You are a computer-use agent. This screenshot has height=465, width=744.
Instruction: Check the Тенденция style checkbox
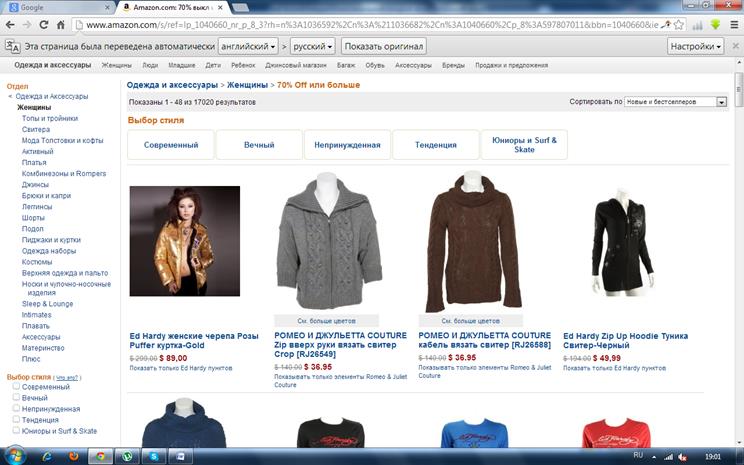tap(16, 419)
